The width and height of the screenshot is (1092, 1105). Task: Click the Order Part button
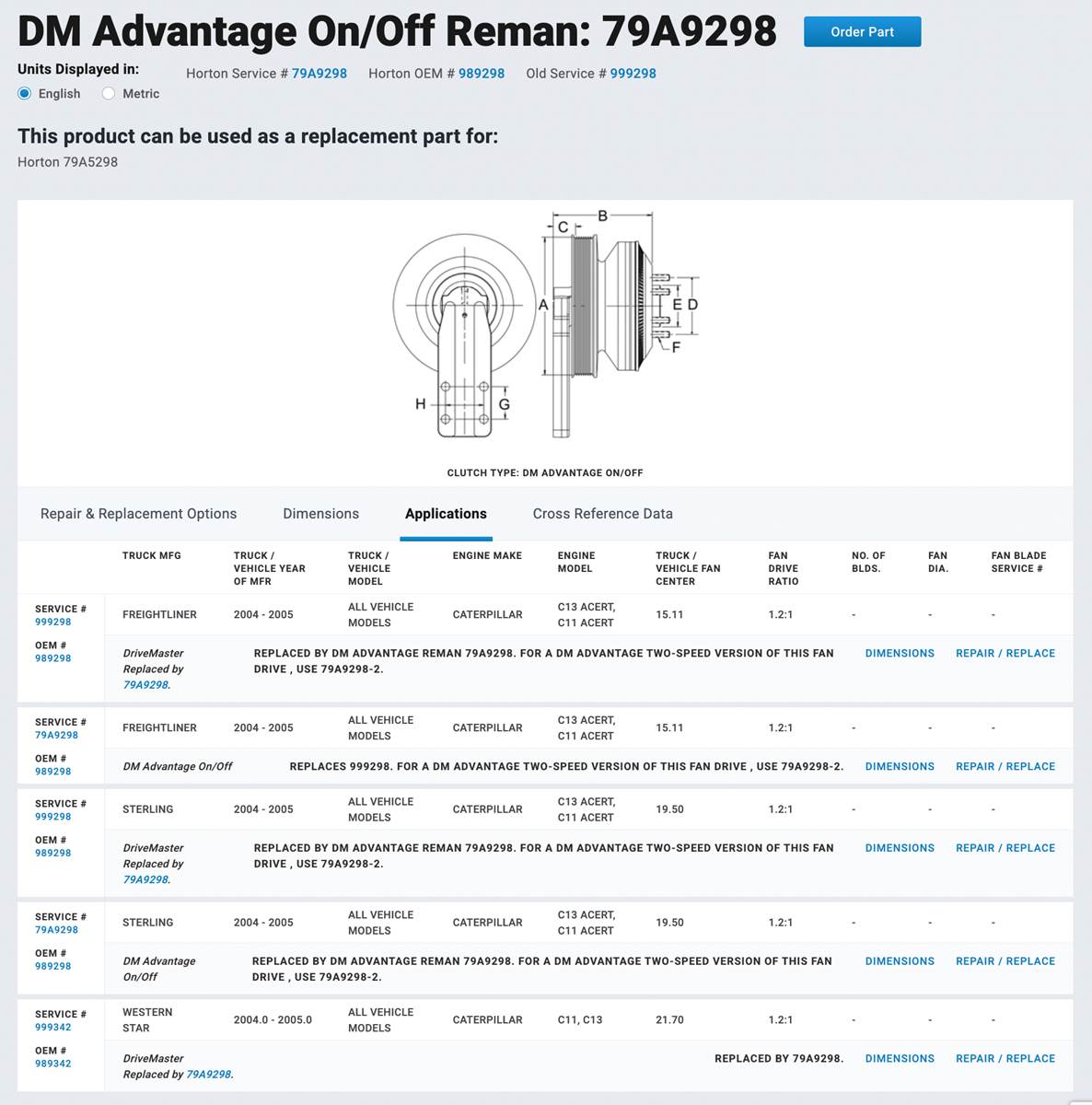click(862, 31)
